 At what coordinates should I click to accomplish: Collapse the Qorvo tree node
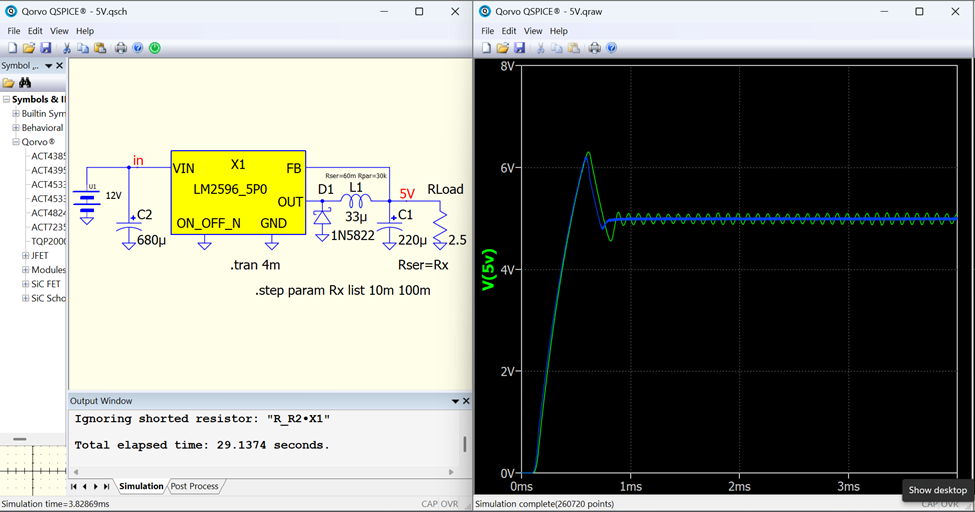click(16, 142)
